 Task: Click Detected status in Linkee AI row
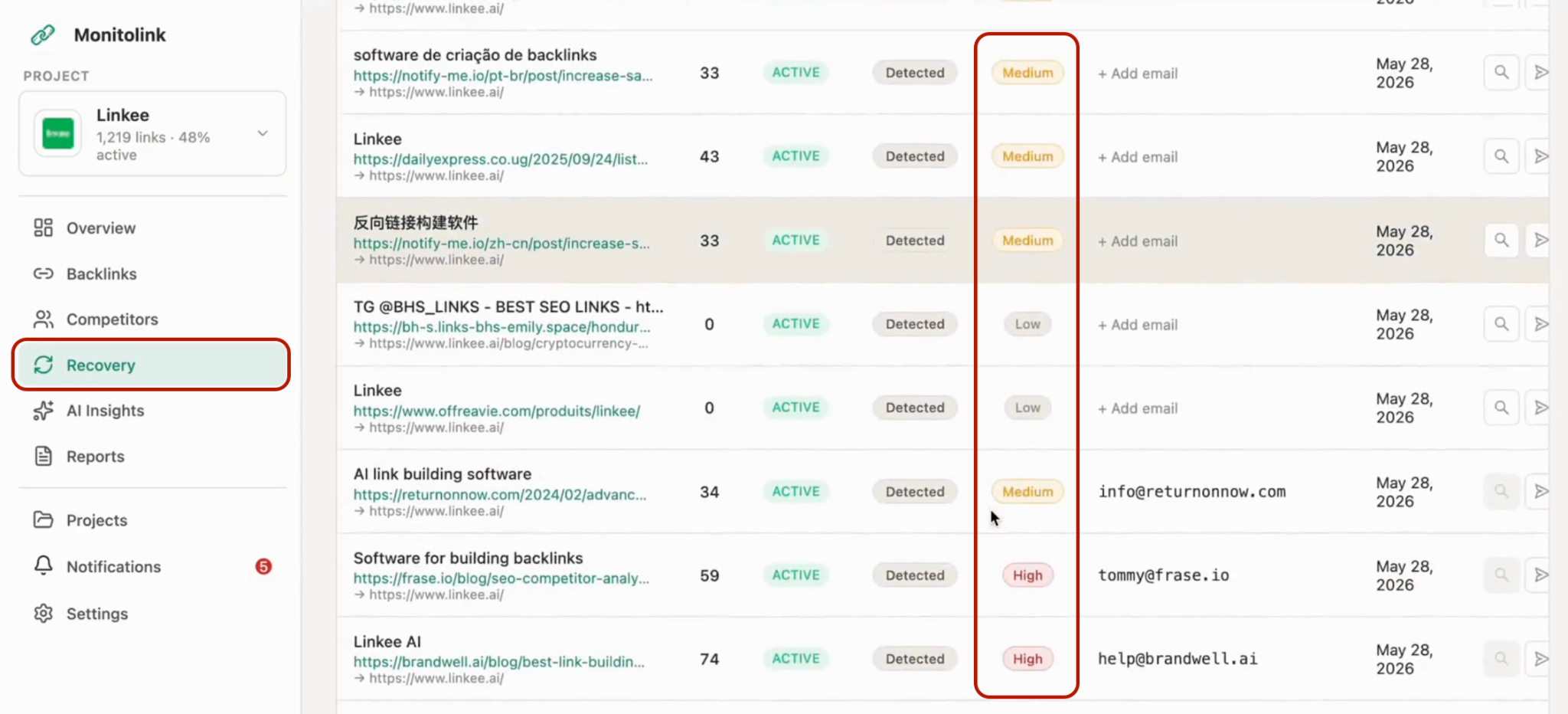pos(915,659)
